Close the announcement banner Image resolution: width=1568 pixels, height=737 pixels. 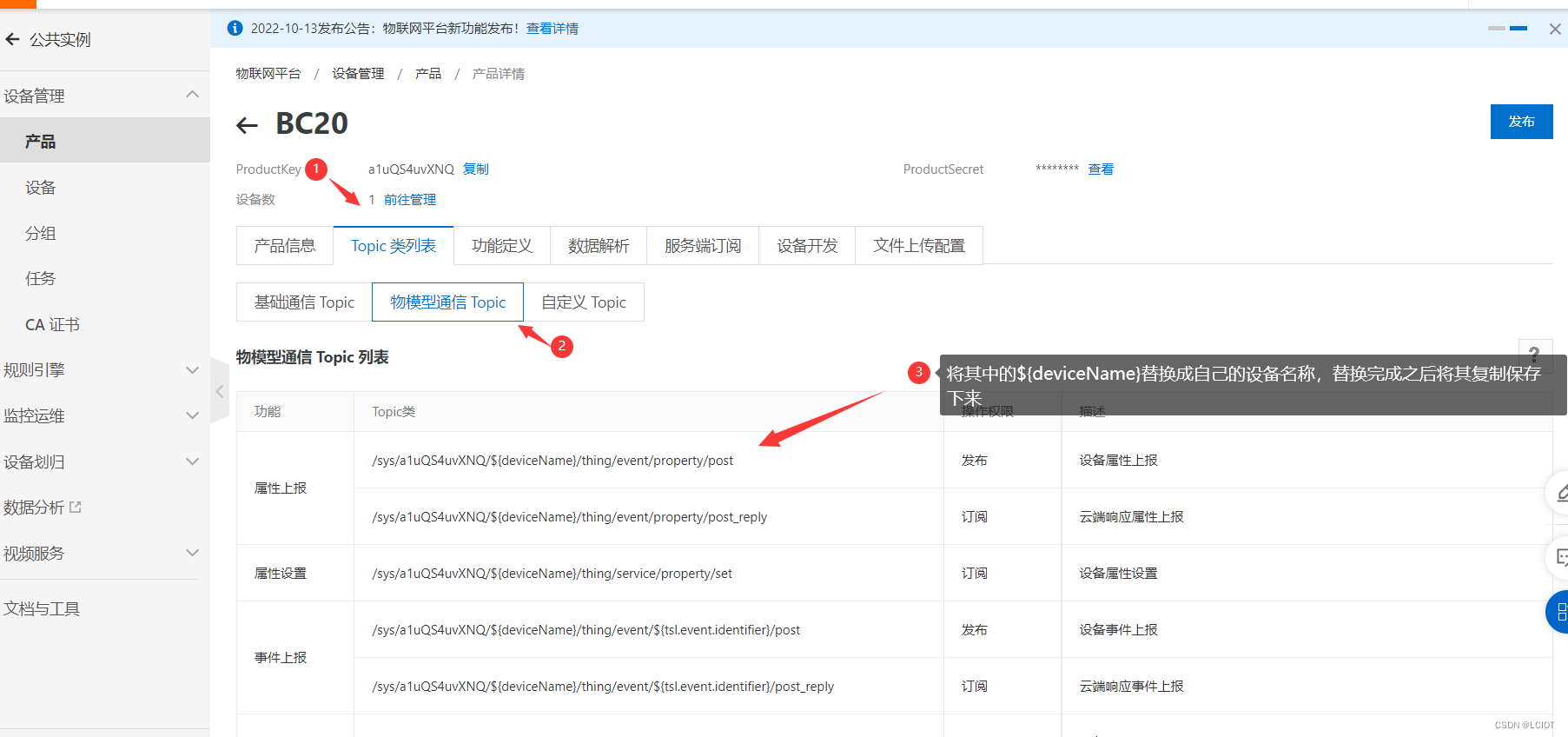click(1555, 29)
